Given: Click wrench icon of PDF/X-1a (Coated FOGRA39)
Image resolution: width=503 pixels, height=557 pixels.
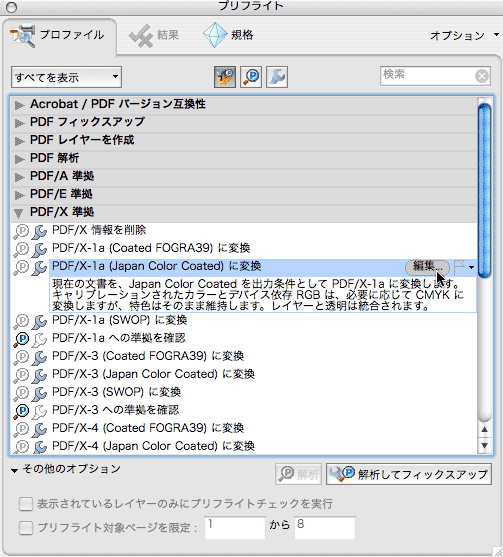Looking at the screenshot, I should (39, 250).
